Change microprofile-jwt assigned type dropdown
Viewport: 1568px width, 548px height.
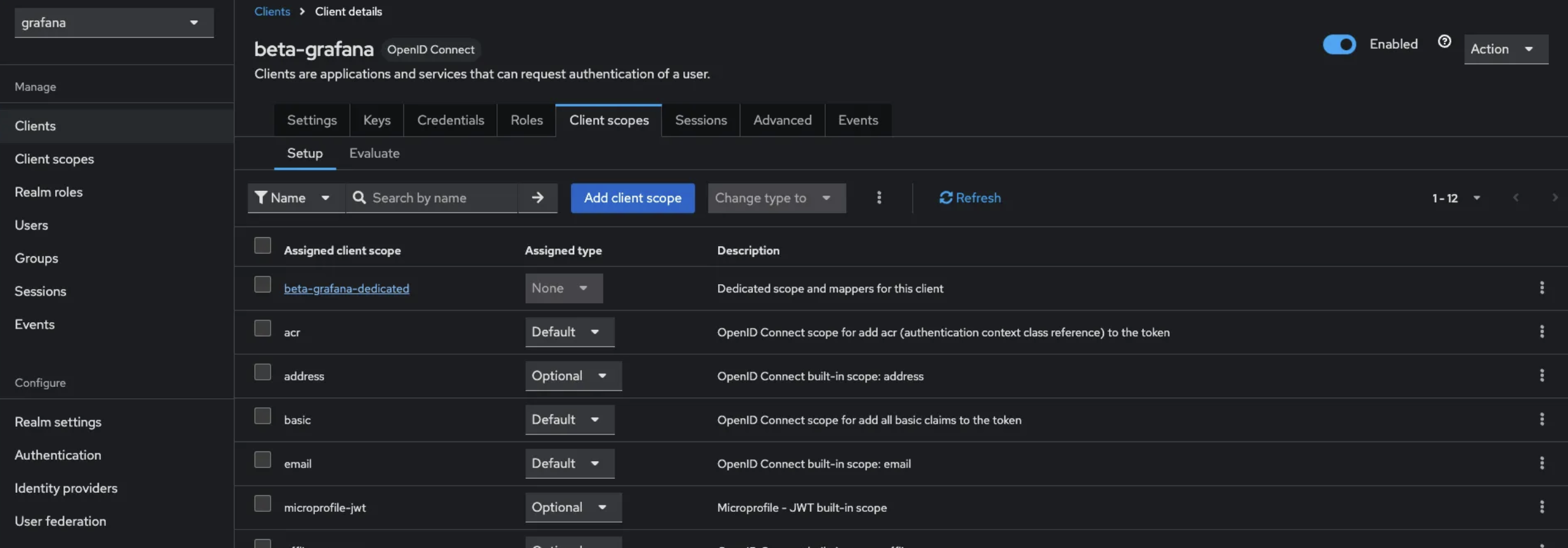574,507
